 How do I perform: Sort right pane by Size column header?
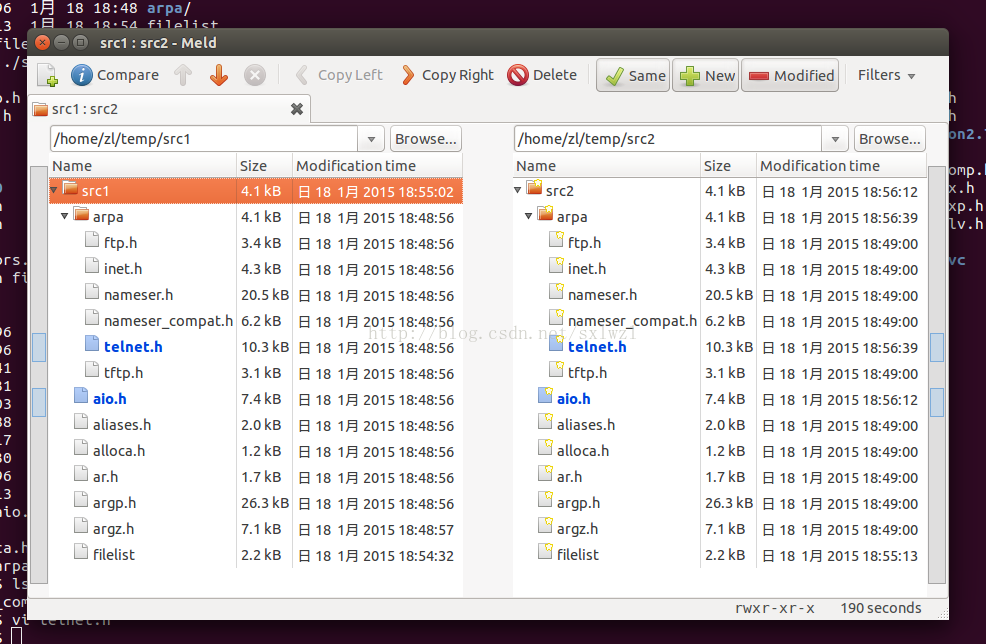[728, 166]
